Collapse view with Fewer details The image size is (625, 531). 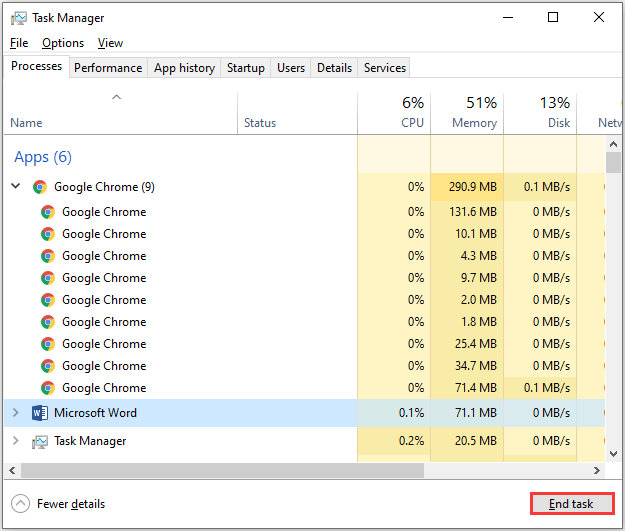point(58,503)
